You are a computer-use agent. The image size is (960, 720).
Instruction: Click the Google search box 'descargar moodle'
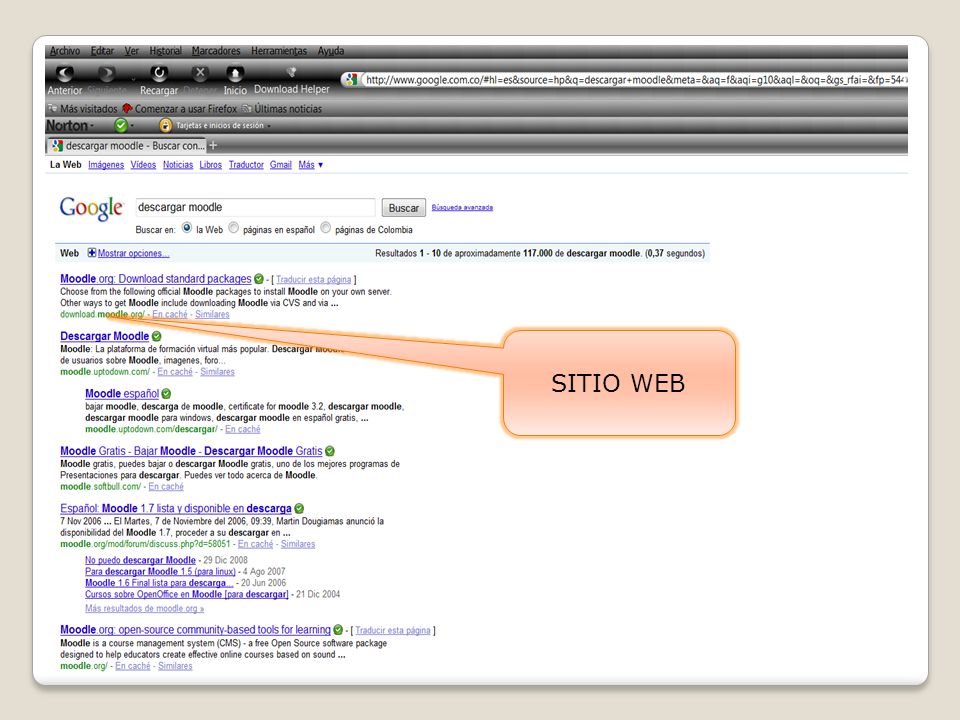[x=255, y=208]
